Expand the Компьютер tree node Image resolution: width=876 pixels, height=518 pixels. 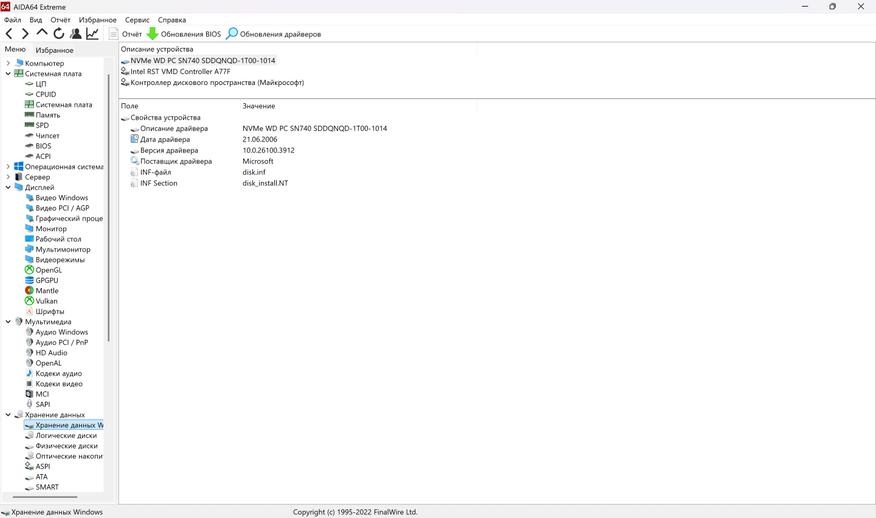8,63
